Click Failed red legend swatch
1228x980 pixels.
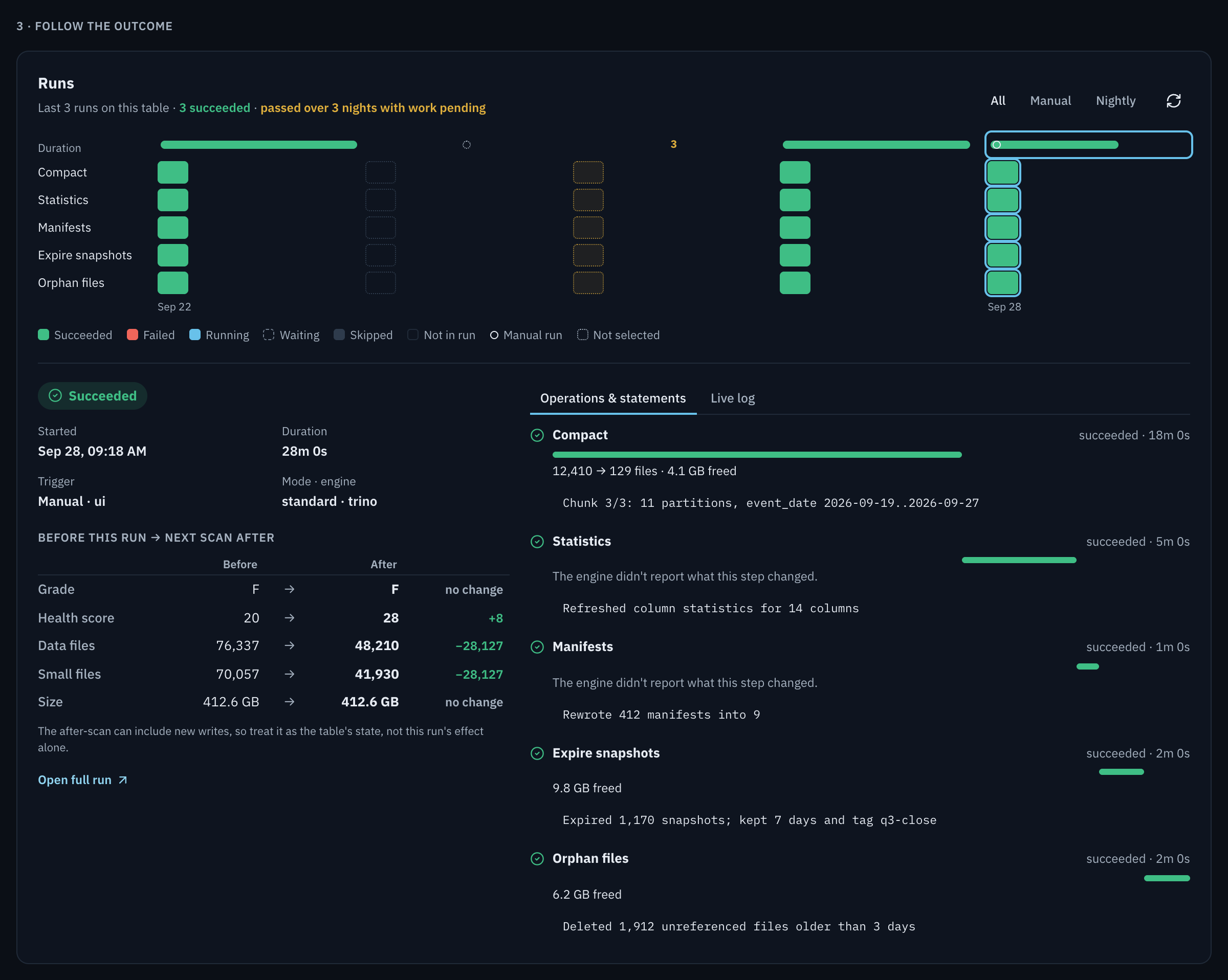[132, 335]
